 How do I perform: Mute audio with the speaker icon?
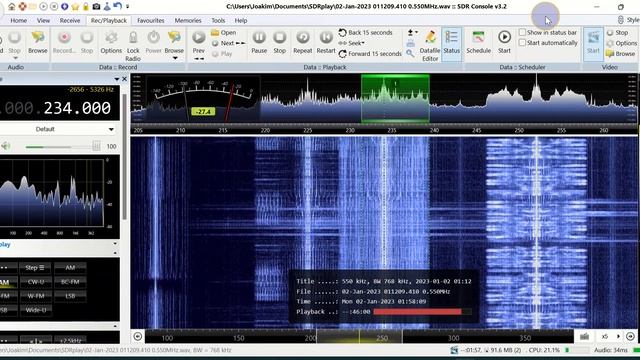click(5, 146)
